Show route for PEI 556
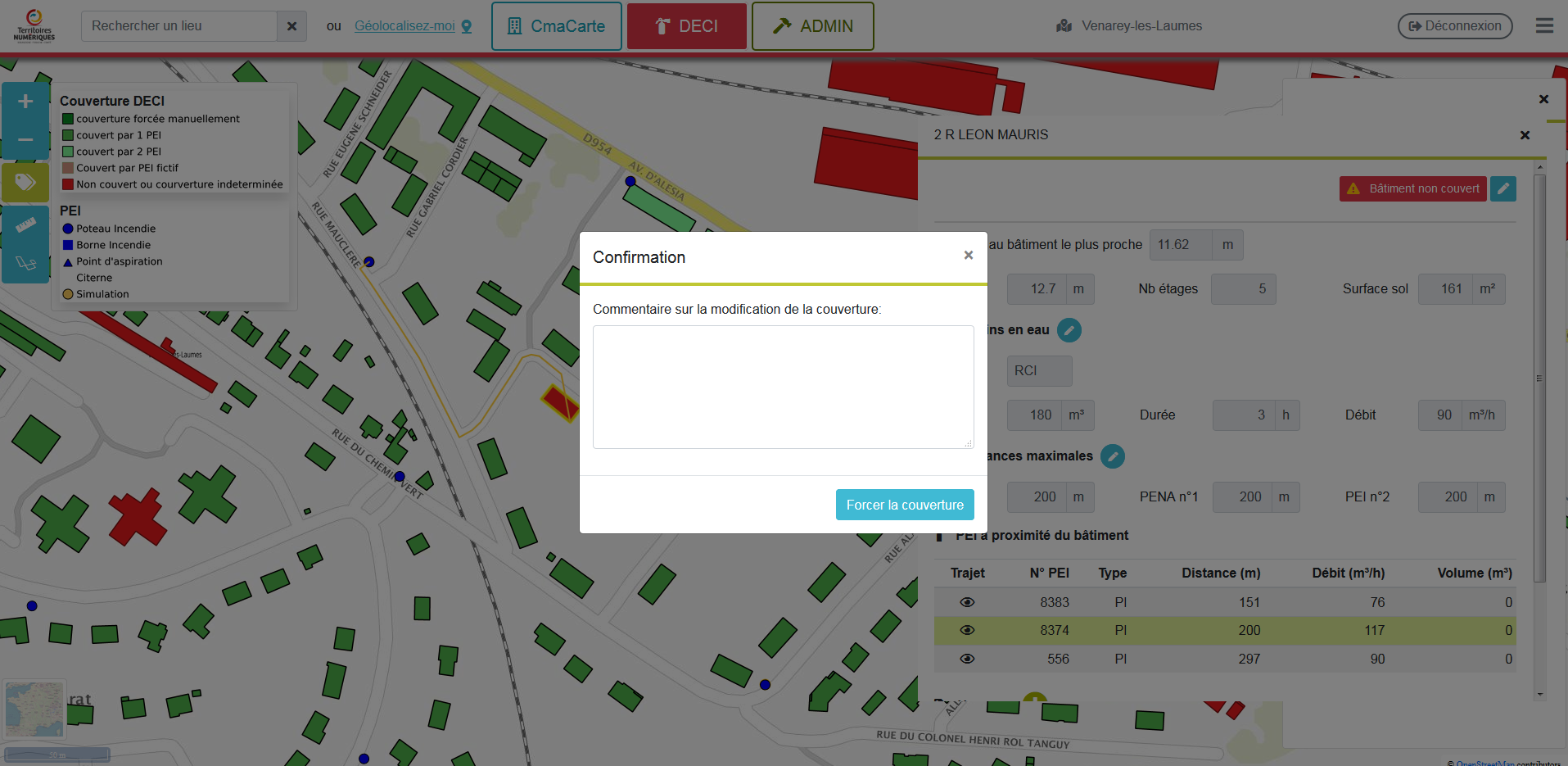 (967, 659)
